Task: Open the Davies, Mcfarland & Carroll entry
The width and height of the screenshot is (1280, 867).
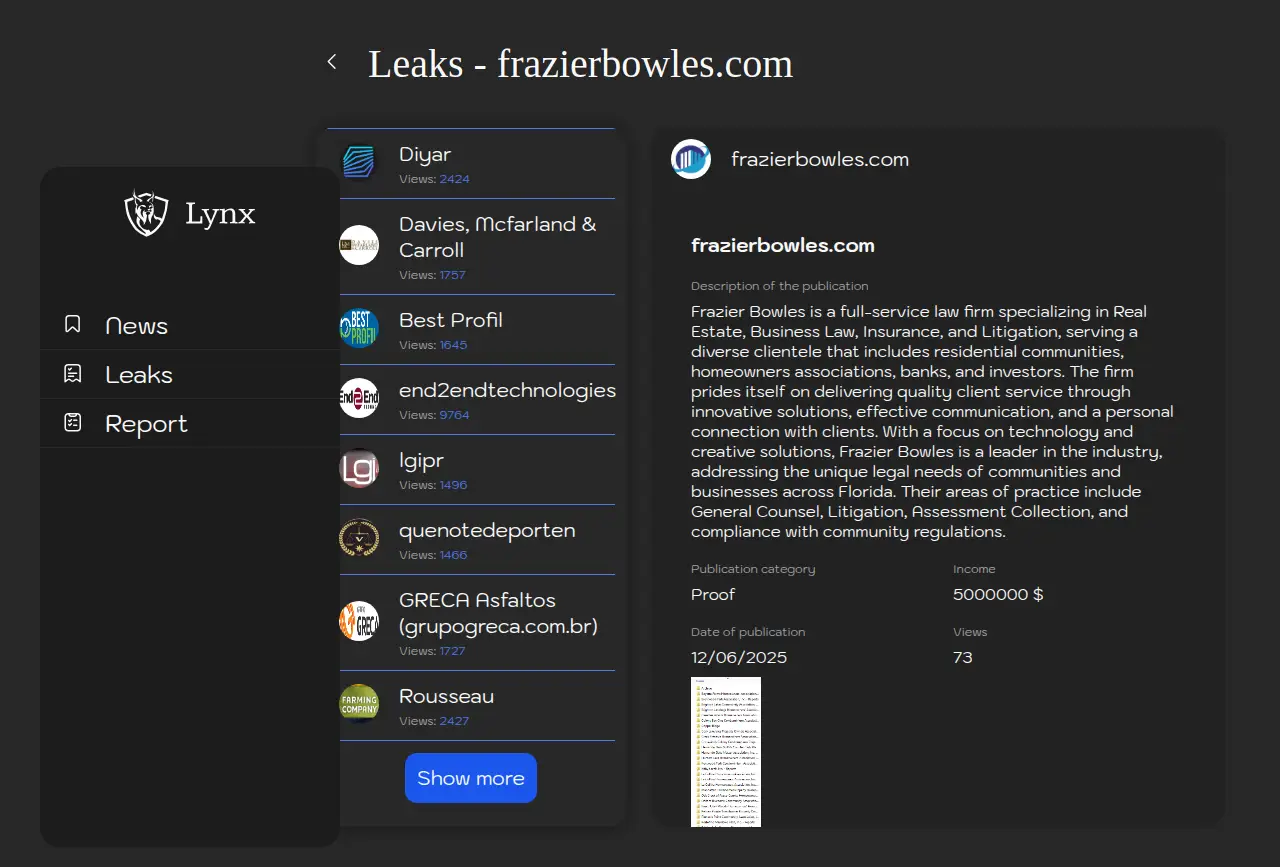Action: [x=497, y=237]
